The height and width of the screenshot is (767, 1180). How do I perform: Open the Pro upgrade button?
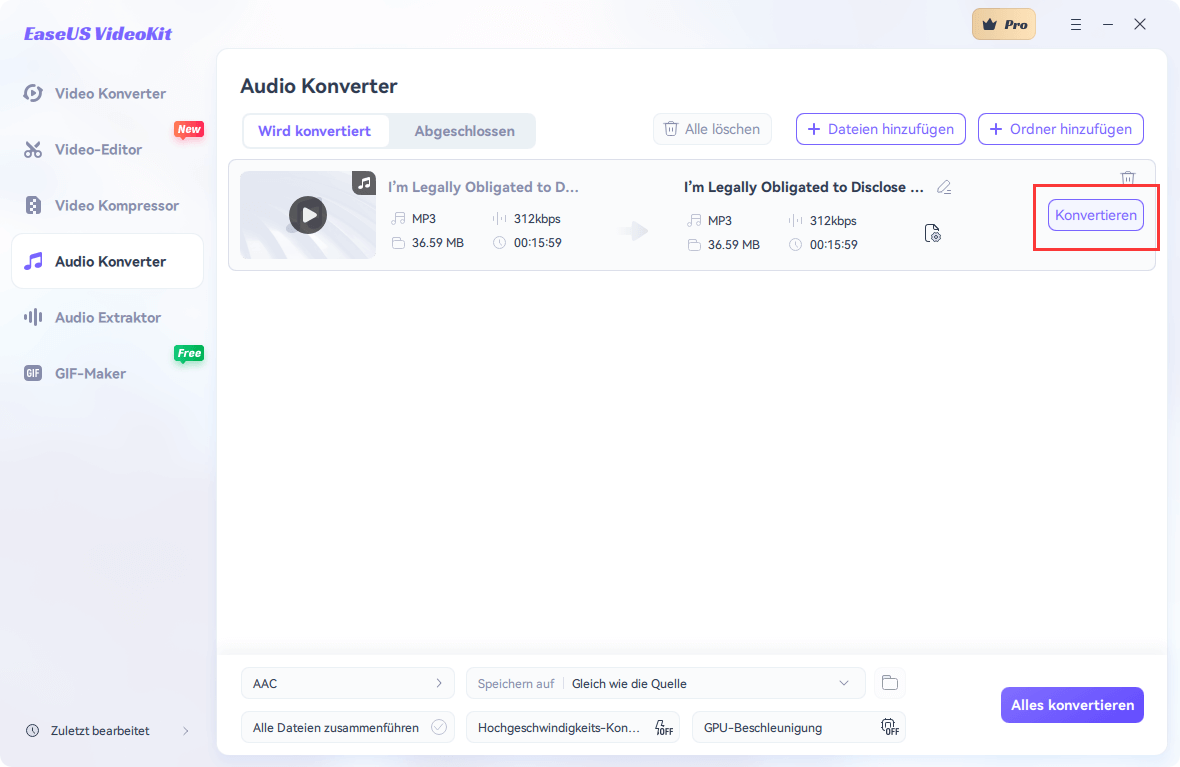[1004, 24]
